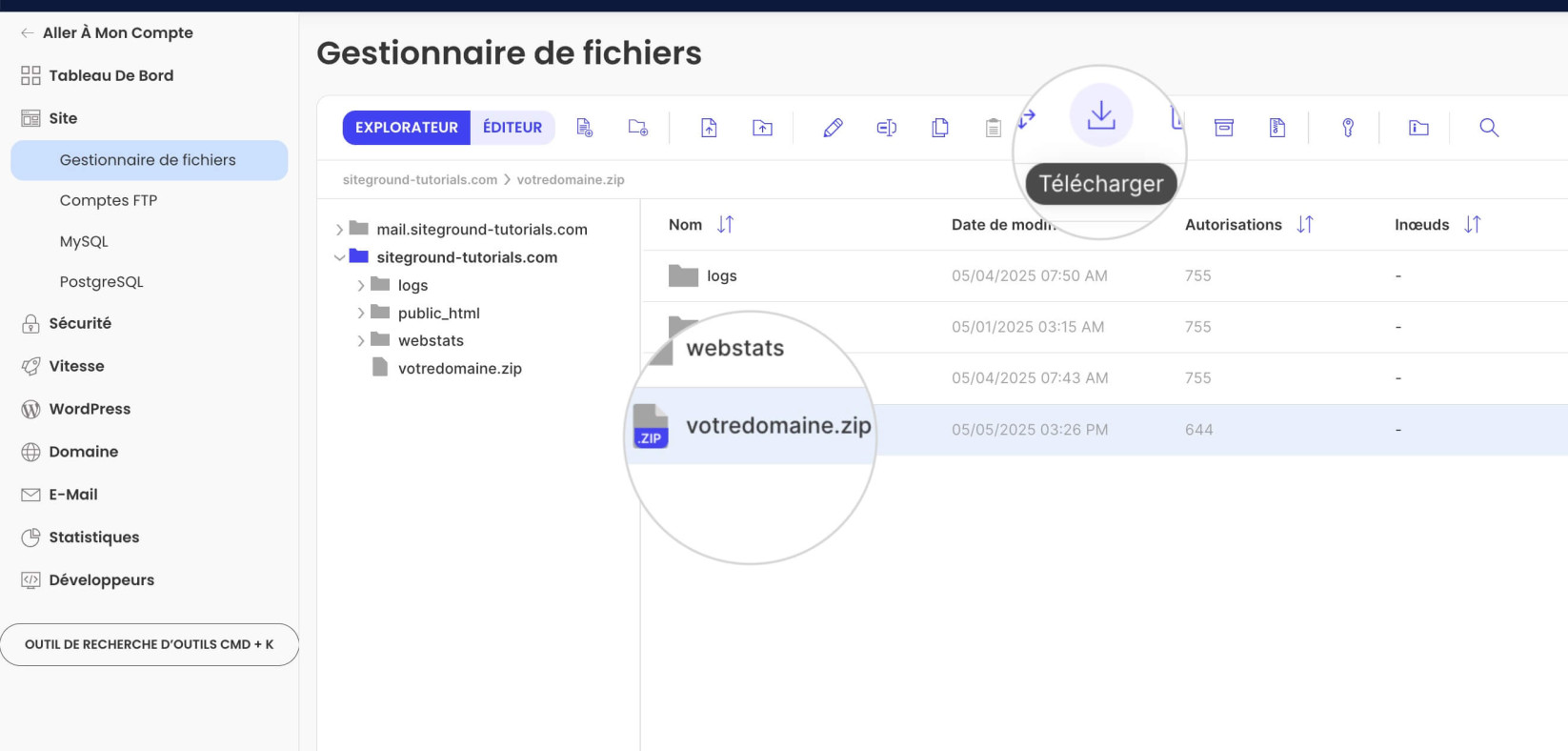The width and height of the screenshot is (1568, 751).
Task: Click the 644 permissions value
Action: [1199, 430]
